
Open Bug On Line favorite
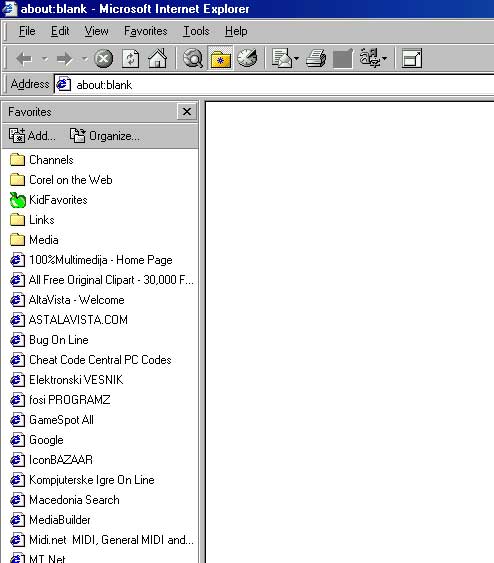point(49,340)
